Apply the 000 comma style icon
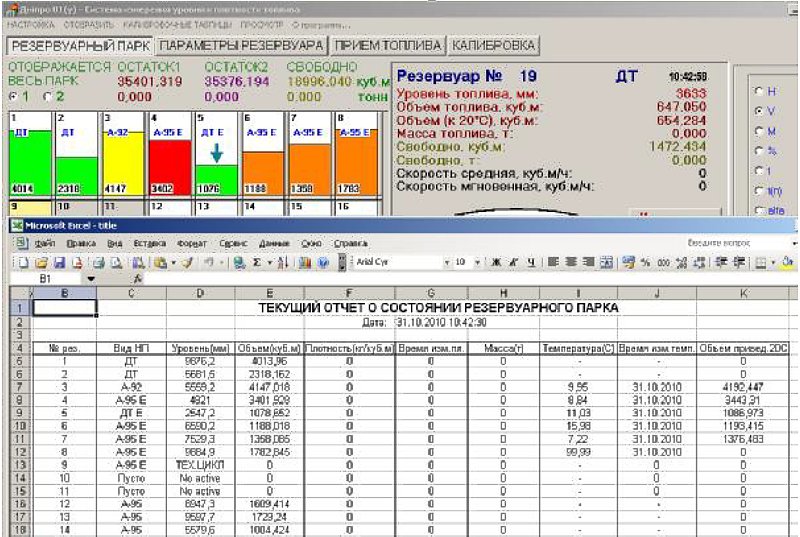This screenshot has height=537, width=800. [663, 262]
